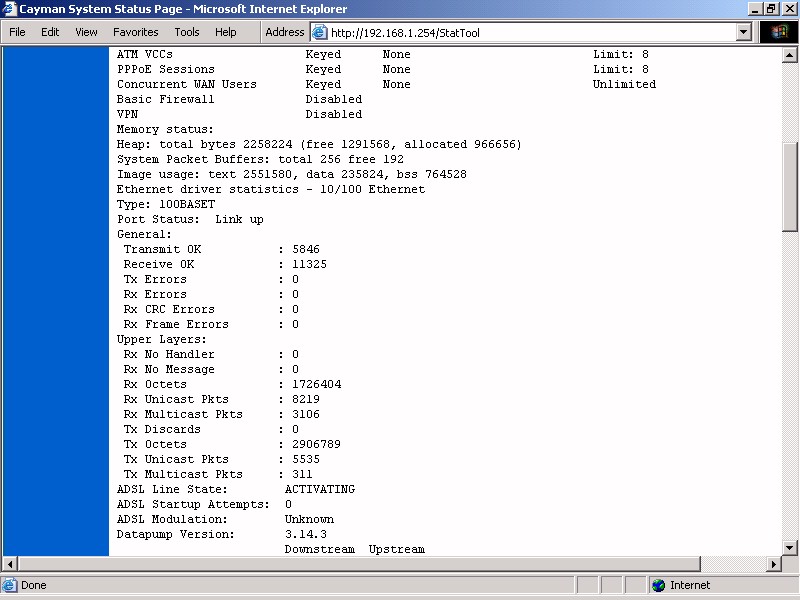This screenshot has width=800, height=600.
Task: Click the 'Basic Firewall' row label
Action: pos(165,99)
